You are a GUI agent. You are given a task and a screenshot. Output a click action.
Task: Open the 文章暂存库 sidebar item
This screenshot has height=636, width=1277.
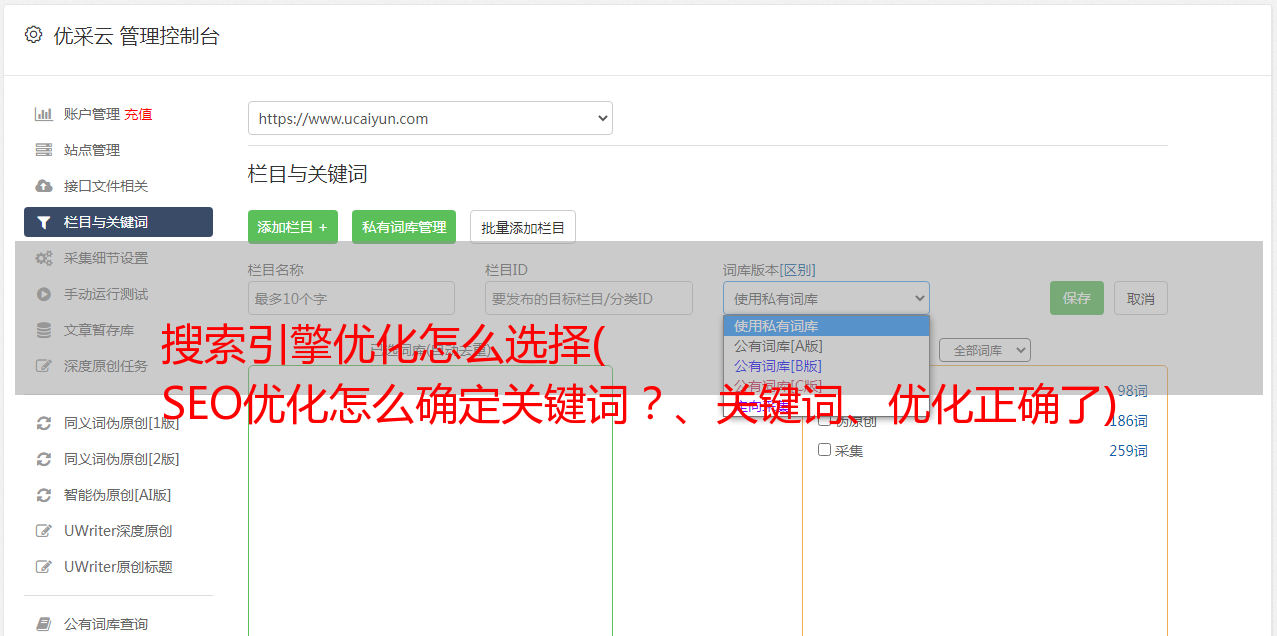click(118, 330)
